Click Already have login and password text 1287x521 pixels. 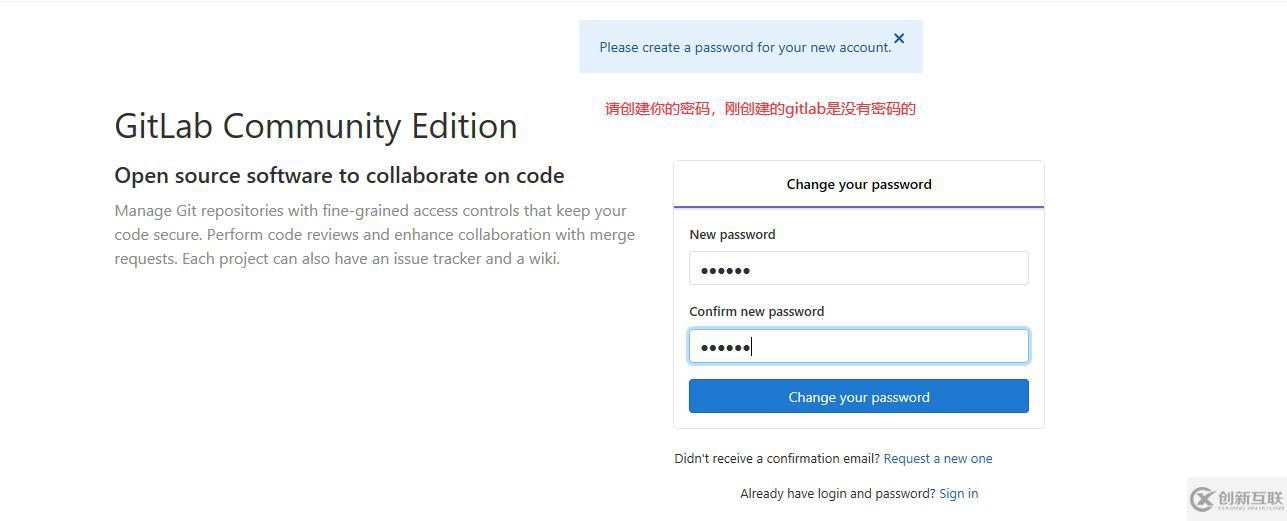[838, 493]
